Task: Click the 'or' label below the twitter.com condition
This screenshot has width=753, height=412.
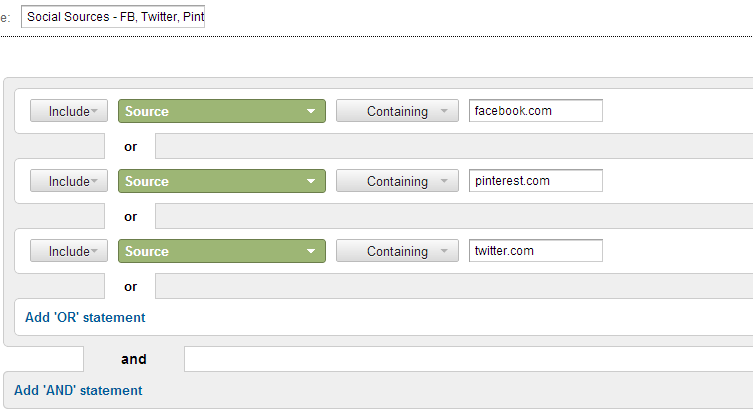Action: pyautogui.click(x=130, y=287)
